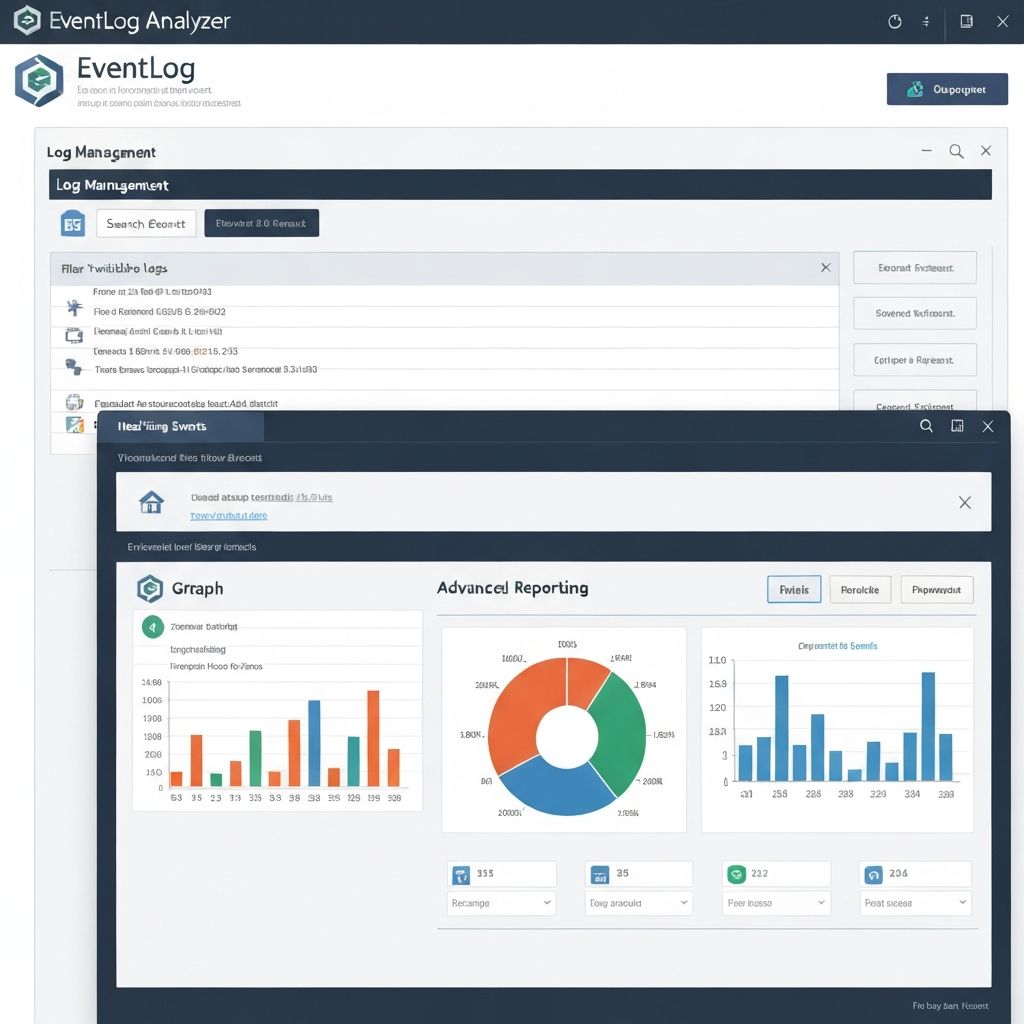This screenshot has width=1024, height=1024.
Task: Close the 'Fllar Twitithro logs' filter panel
Action: (x=825, y=268)
